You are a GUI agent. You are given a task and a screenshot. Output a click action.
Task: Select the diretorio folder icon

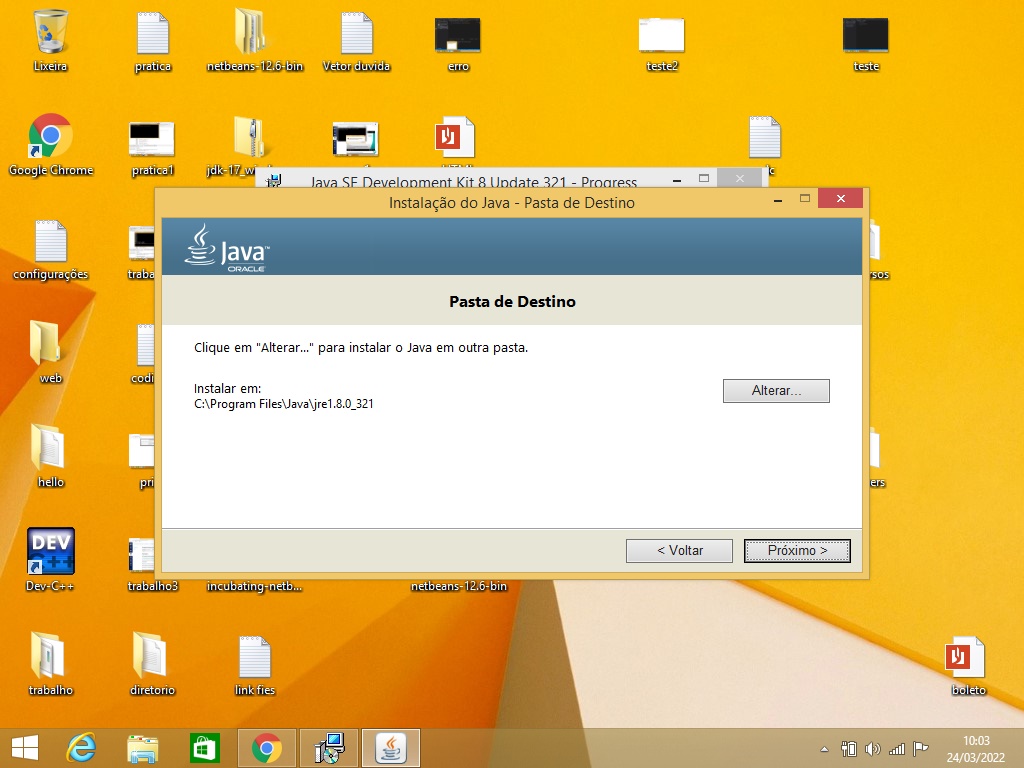[x=152, y=663]
